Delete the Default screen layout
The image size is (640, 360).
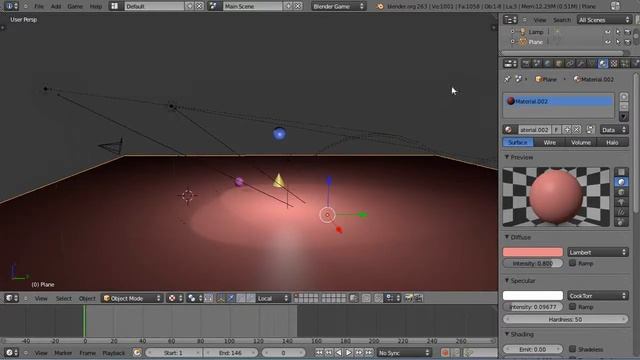coord(199,6)
